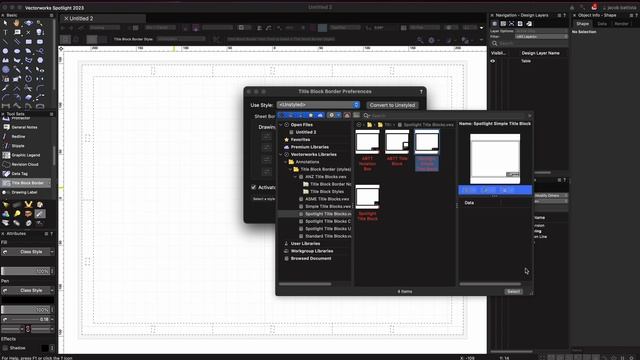Image resolution: width=640 pixels, height=360 pixels.
Task: Collapse the Open Files tree node
Action: pos(280,125)
